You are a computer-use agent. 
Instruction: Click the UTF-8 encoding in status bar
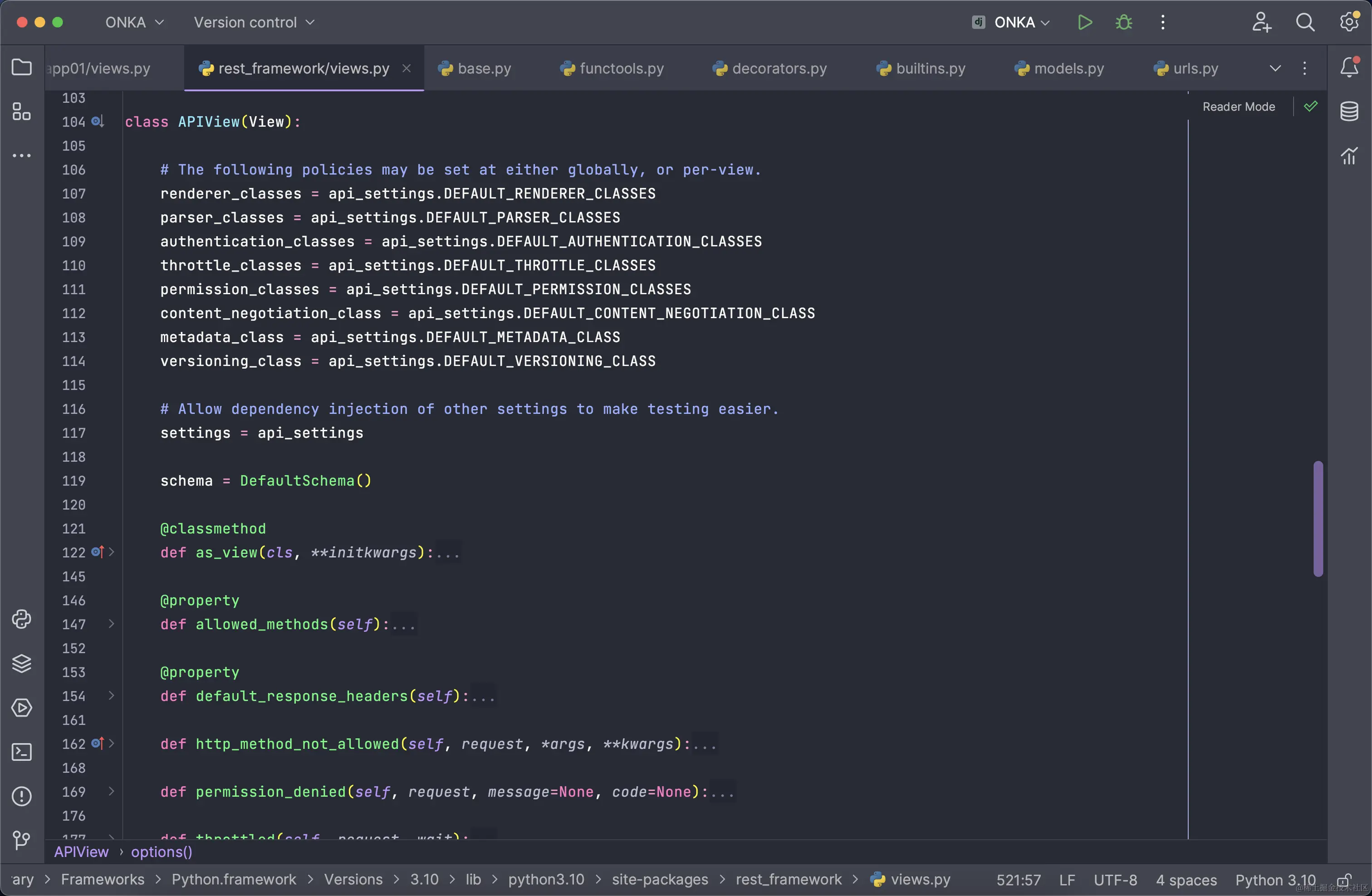coord(1115,880)
